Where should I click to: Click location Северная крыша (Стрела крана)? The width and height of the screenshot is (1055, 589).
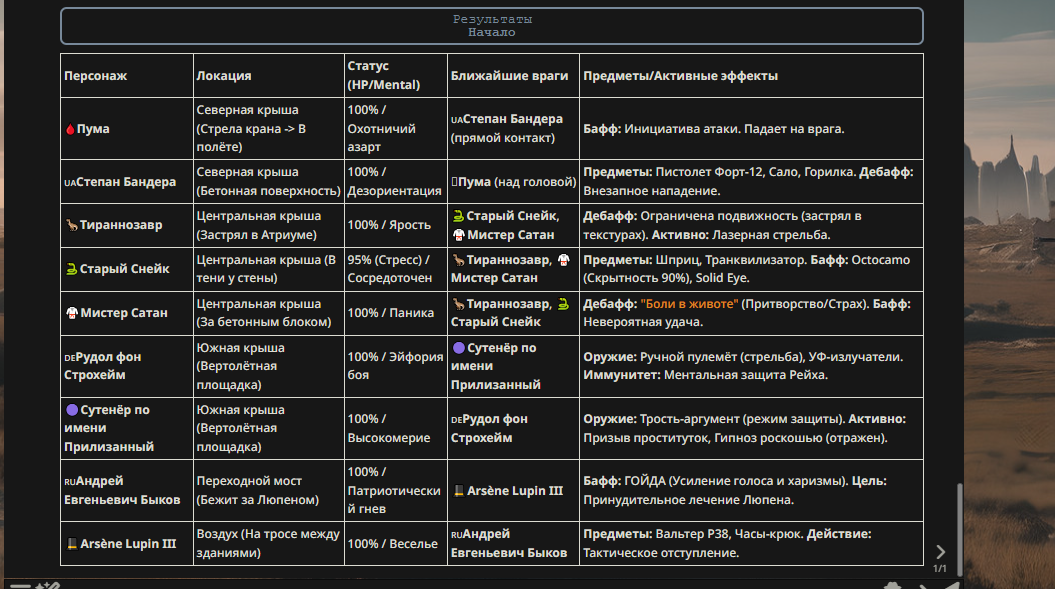point(251,129)
